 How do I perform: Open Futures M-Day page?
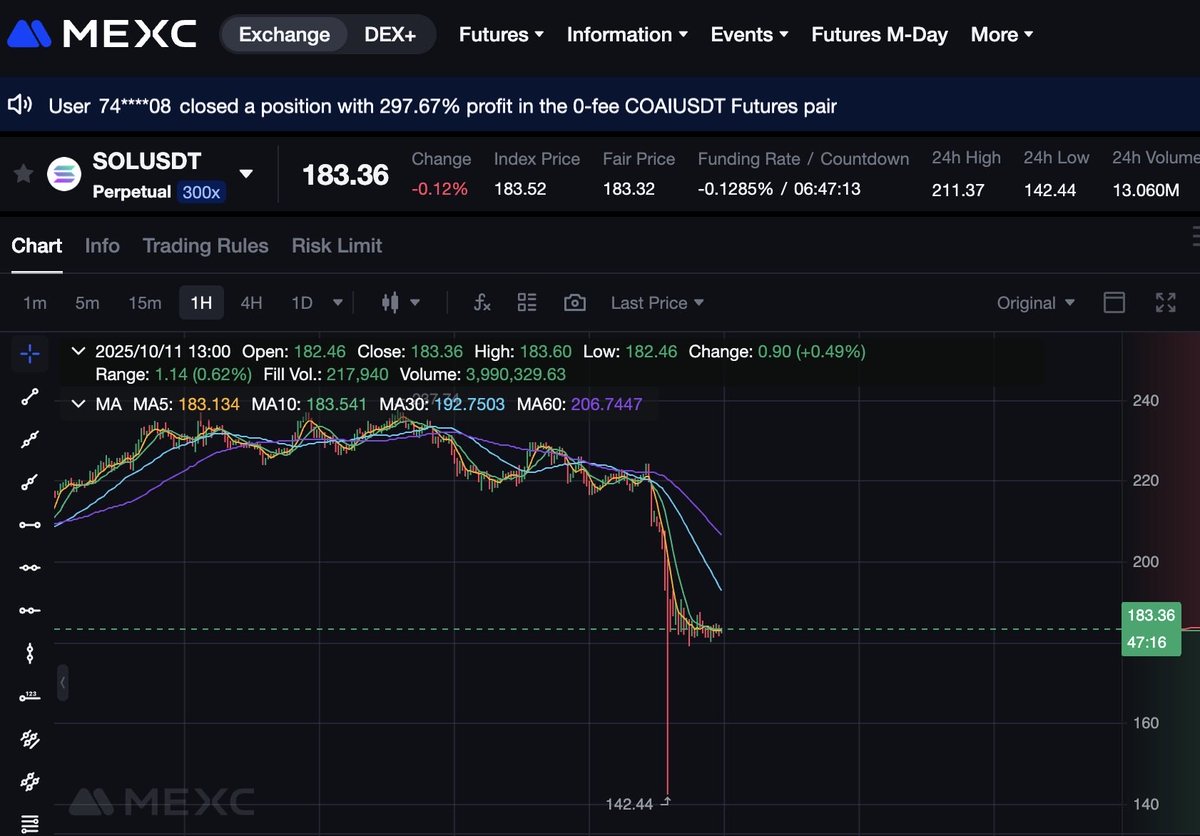click(879, 34)
